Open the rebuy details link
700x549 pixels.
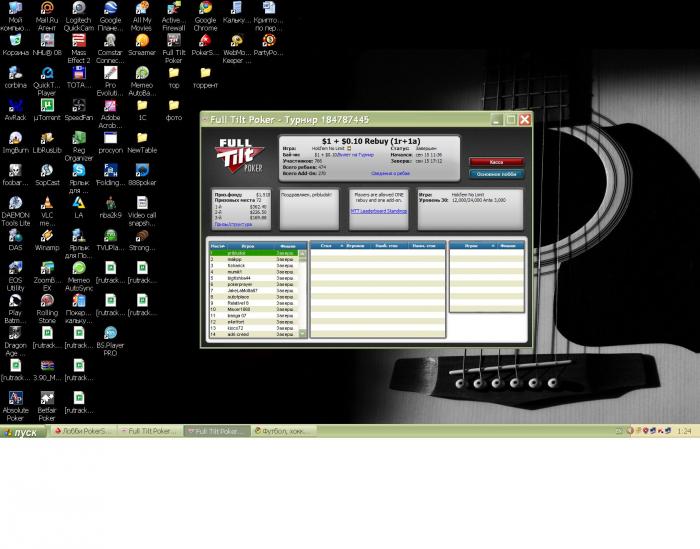(391, 173)
